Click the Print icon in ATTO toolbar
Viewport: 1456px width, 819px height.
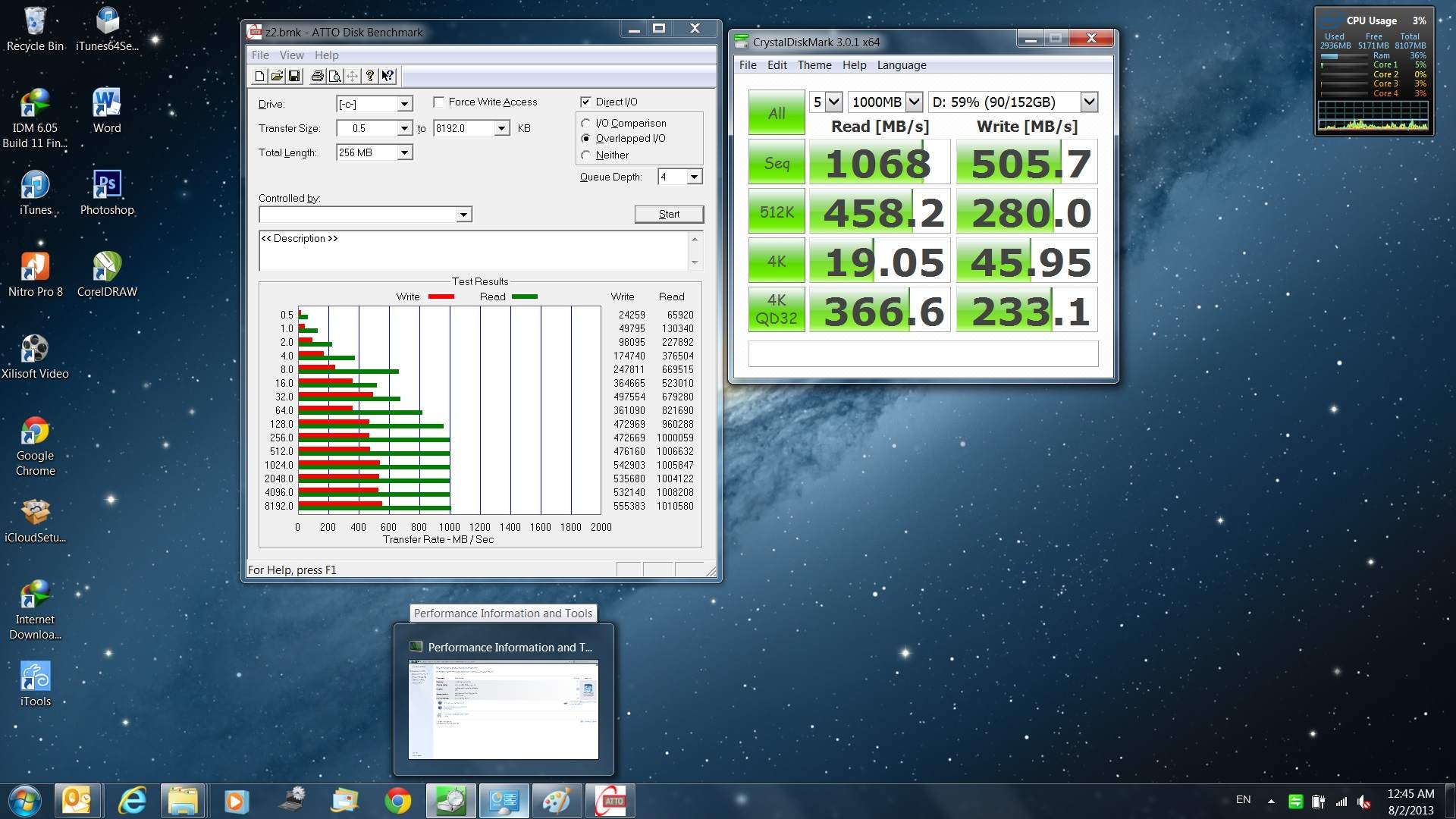click(x=317, y=76)
